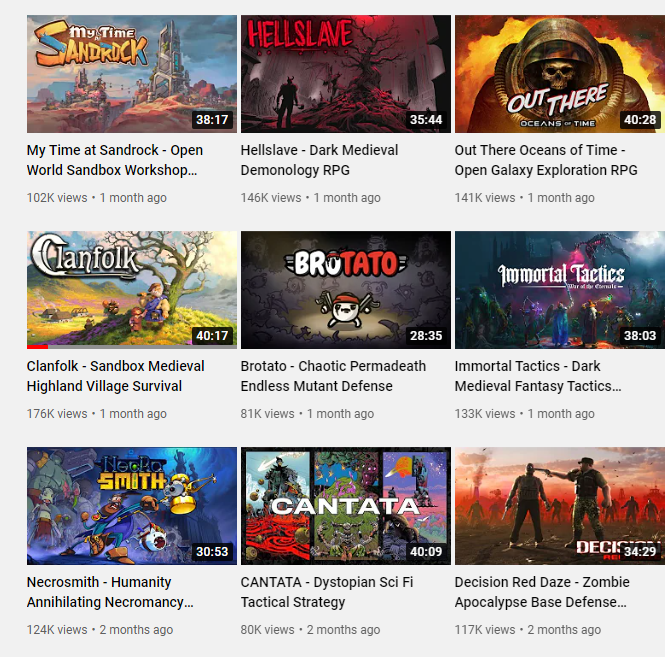Open the CANTATA video thumbnail
The image size is (665, 657).
pyautogui.click(x=346, y=506)
